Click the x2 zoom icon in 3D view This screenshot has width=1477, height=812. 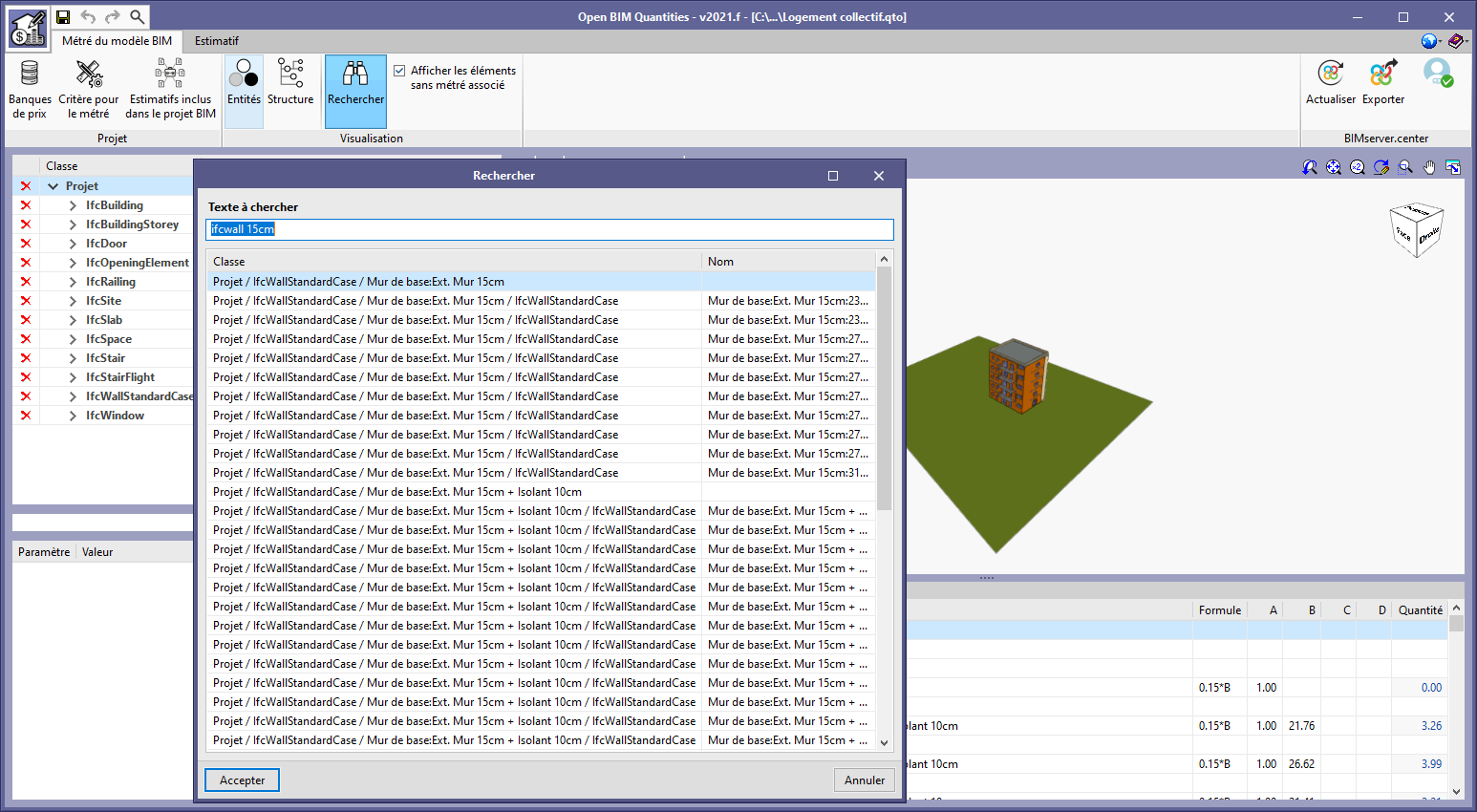point(1358,167)
